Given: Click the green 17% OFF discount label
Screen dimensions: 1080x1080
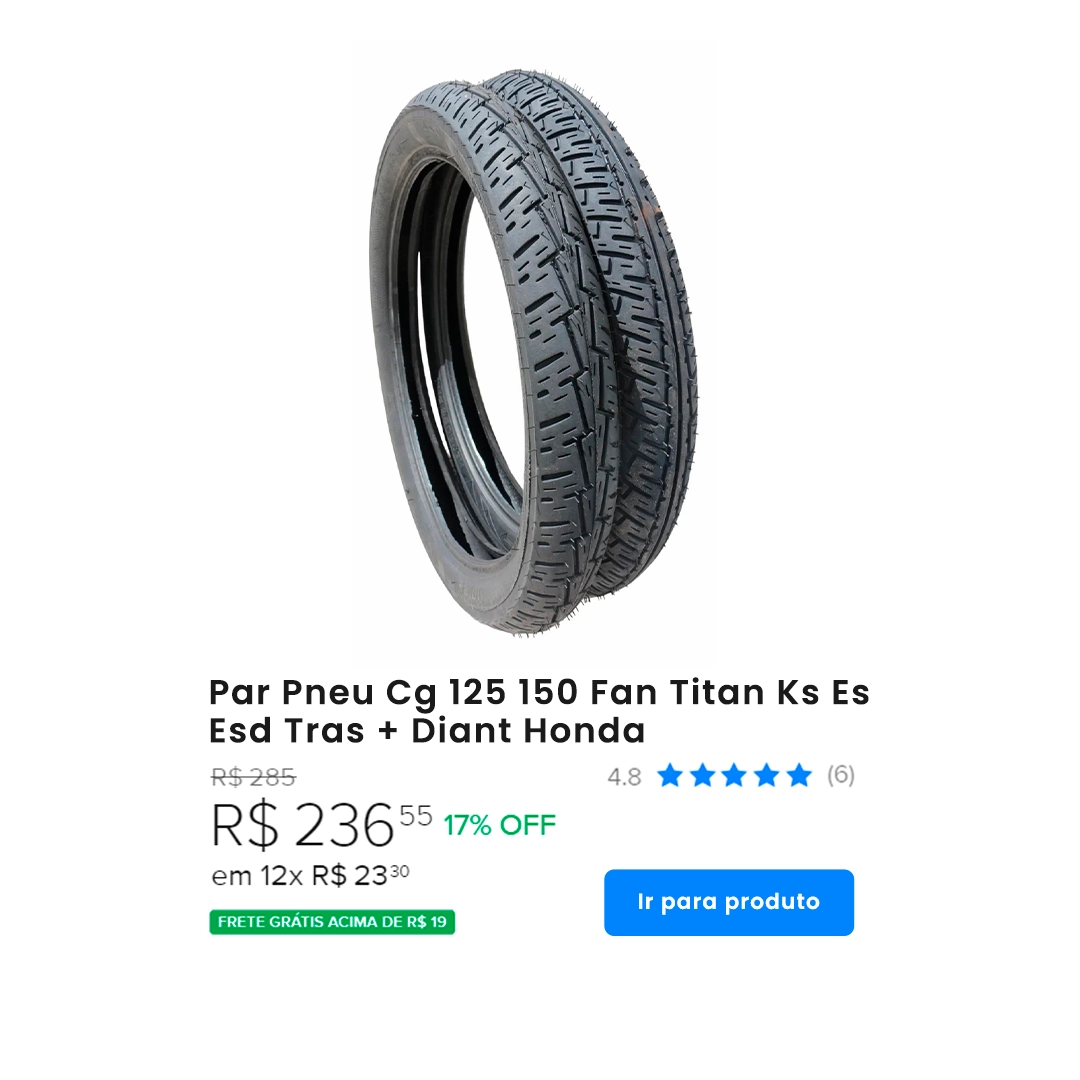Looking at the screenshot, I should click(x=499, y=825).
